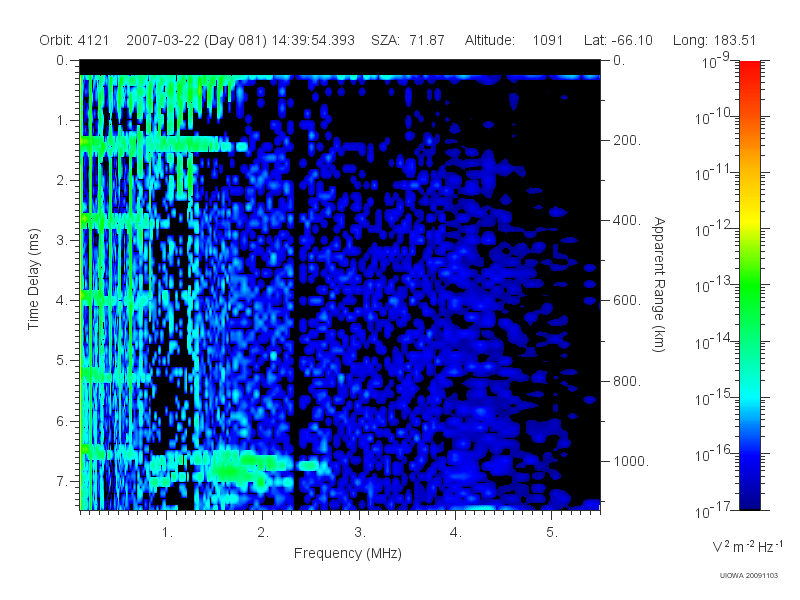Viewport: 800px width, 600px height.
Task: Click the '800.' apparent range tick label
Action: pyautogui.click(x=627, y=381)
